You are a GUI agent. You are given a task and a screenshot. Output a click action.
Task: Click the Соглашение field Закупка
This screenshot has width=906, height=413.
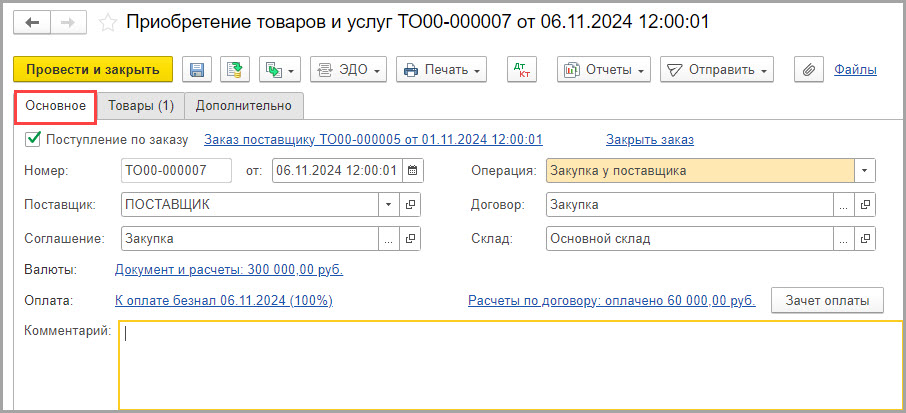click(x=250, y=239)
